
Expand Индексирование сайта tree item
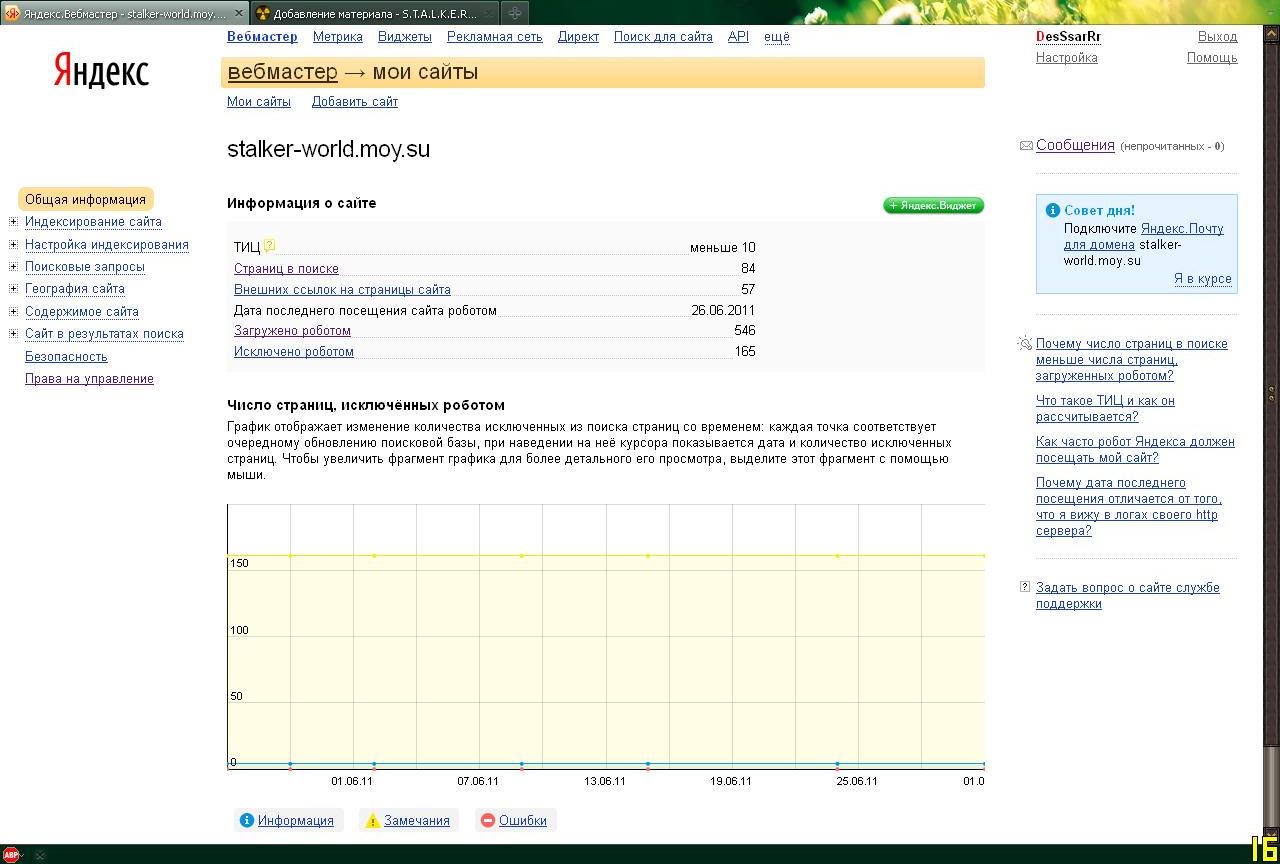pos(13,222)
